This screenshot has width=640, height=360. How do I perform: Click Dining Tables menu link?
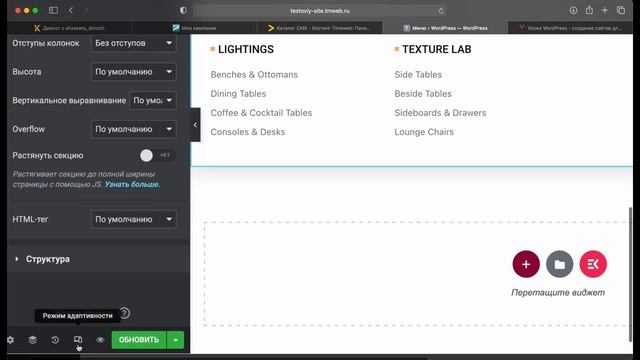tap(238, 94)
